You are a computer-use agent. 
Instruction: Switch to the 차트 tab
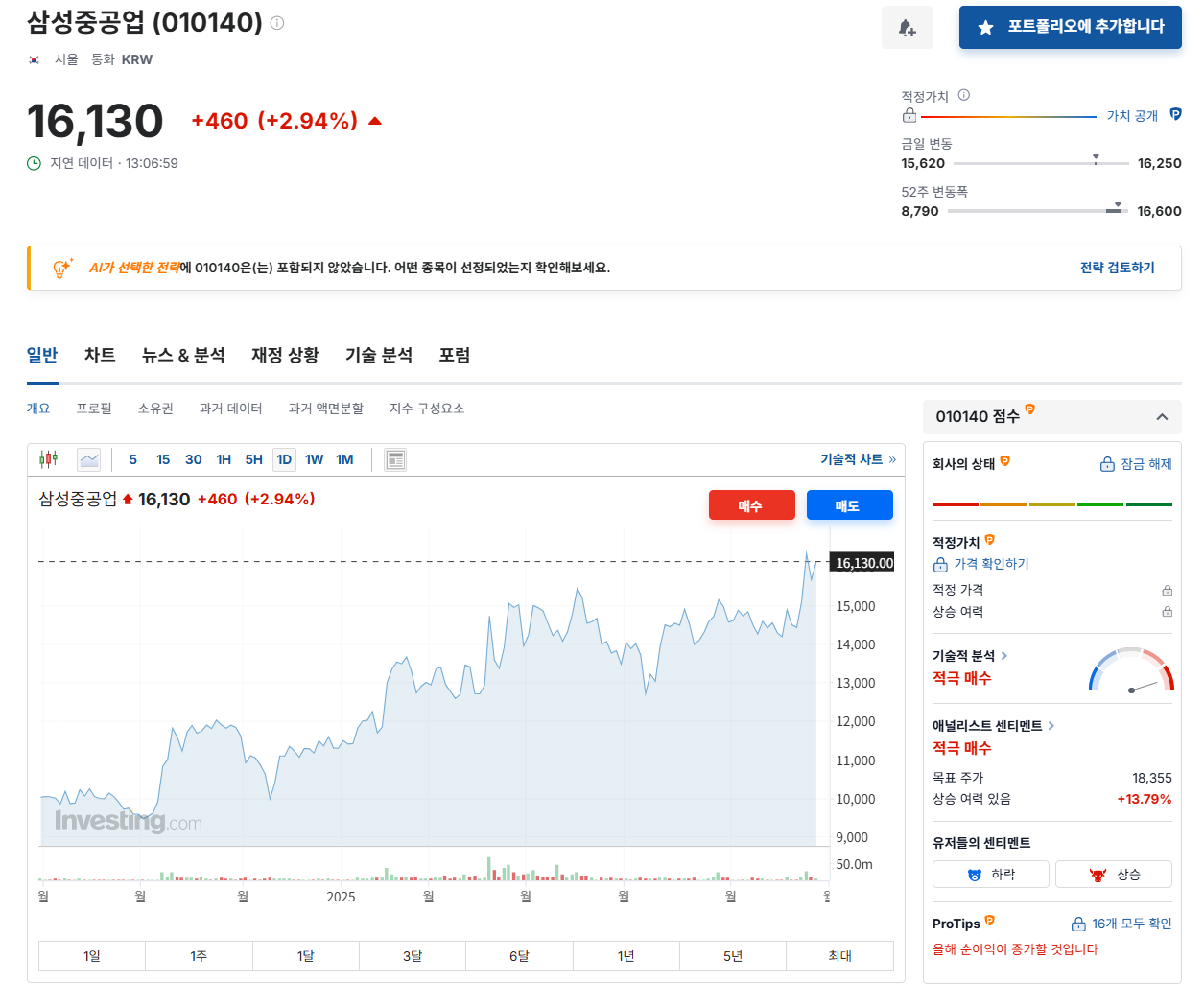point(100,355)
